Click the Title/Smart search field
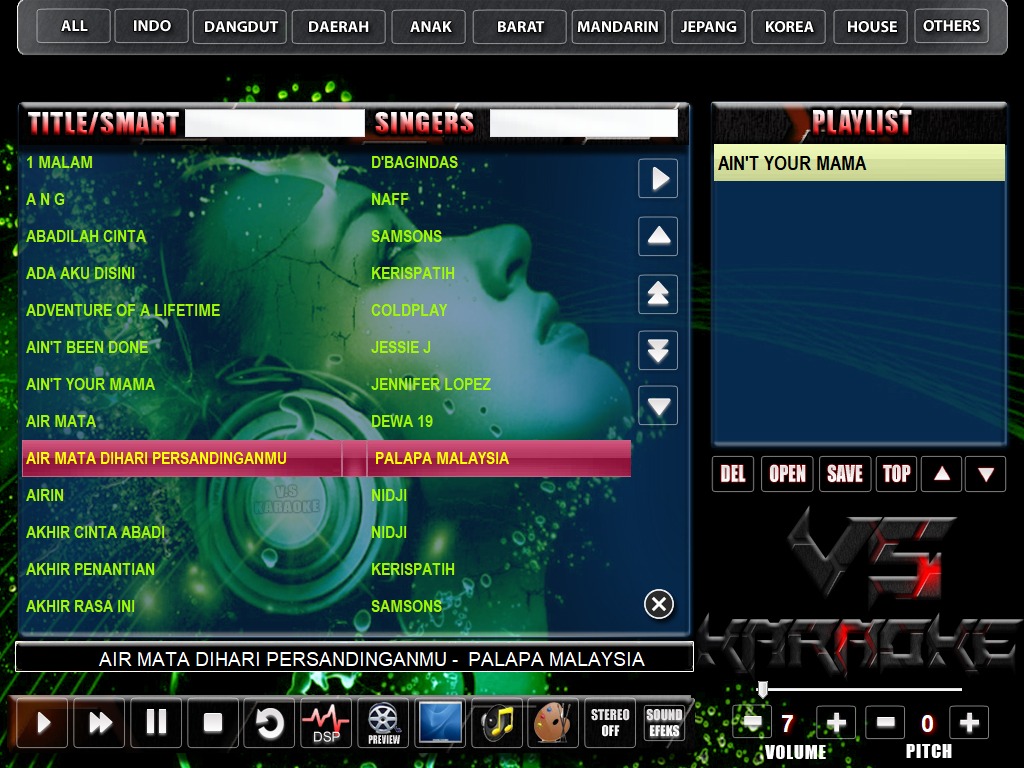This screenshot has width=1024, height=768. (x=275, y=123)
